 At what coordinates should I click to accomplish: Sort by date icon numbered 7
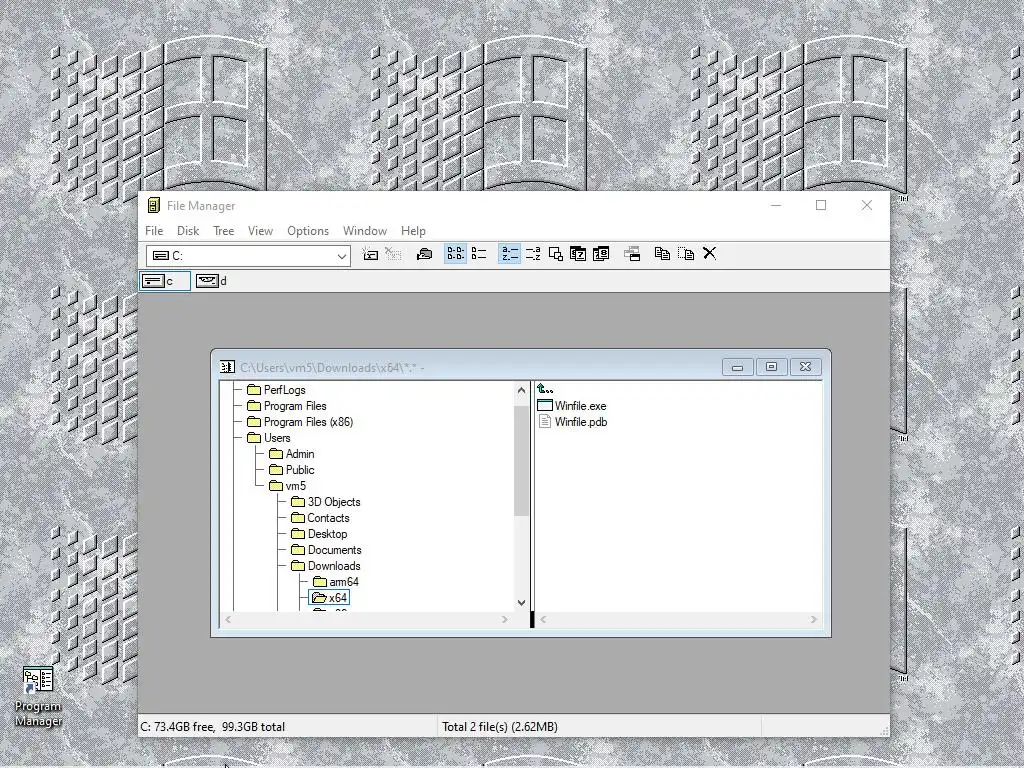578,254
